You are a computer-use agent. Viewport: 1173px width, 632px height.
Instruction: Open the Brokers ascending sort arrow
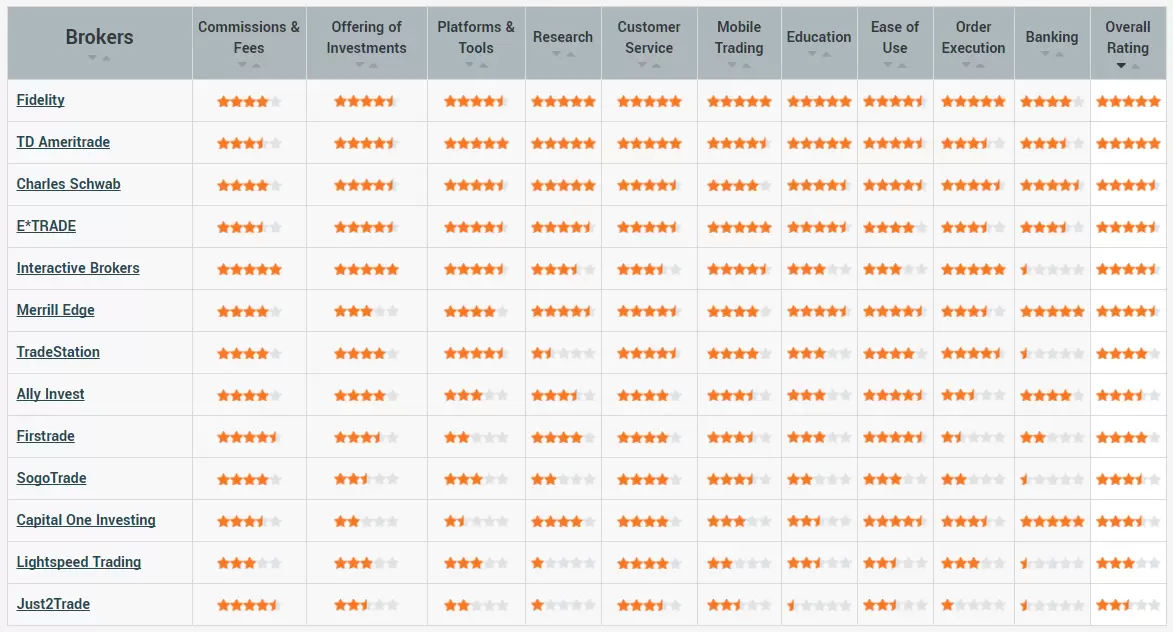click(105, 58)
